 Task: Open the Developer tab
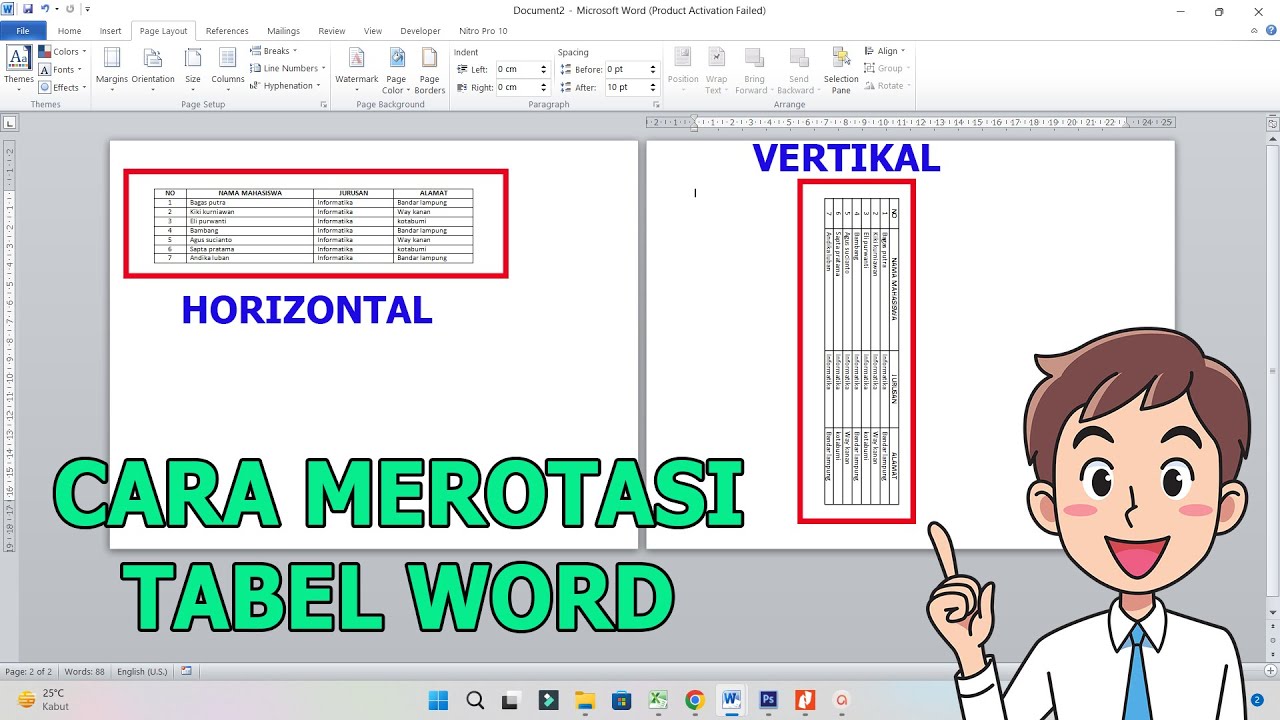click(x=420, y=31)
